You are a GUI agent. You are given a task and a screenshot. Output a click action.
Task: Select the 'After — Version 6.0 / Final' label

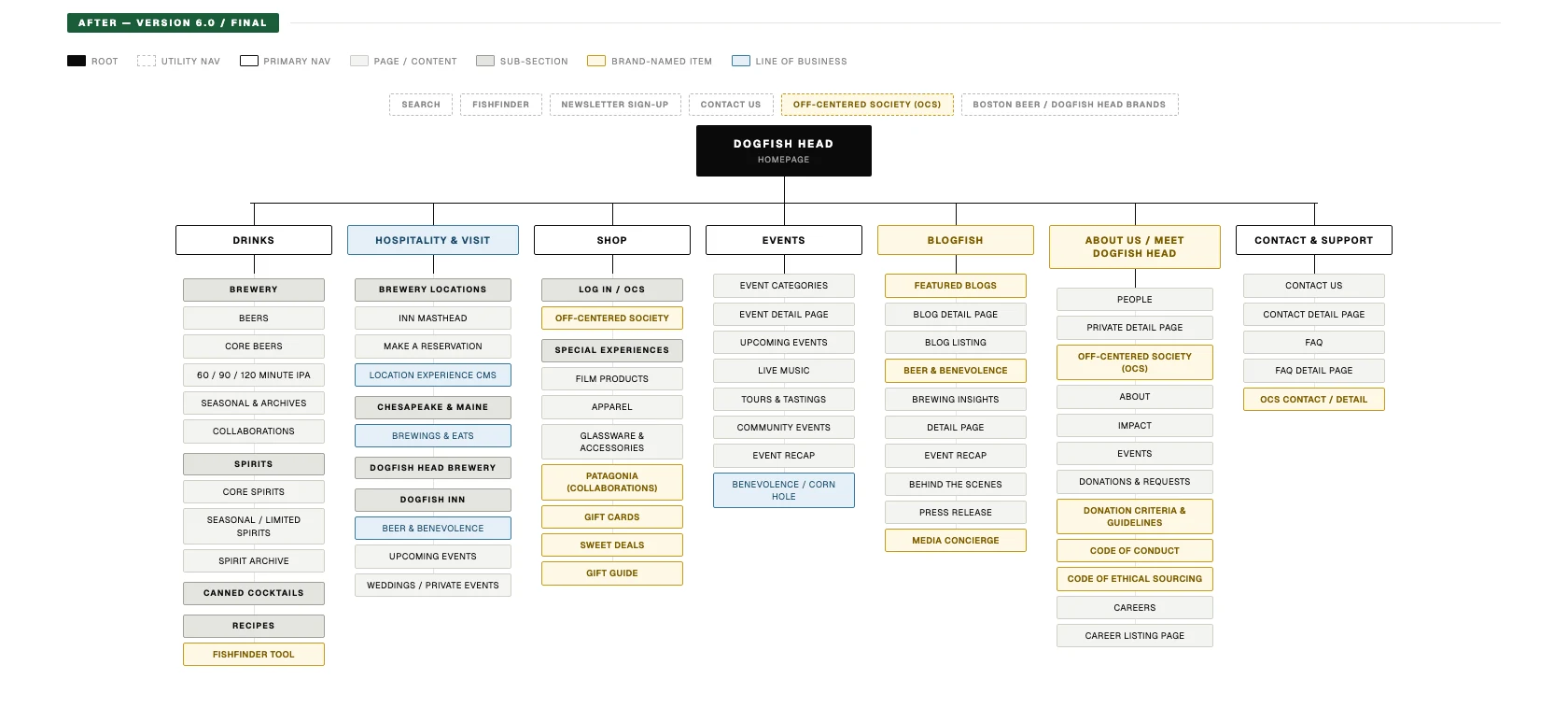pyautogui.click(x=173, y=22)
